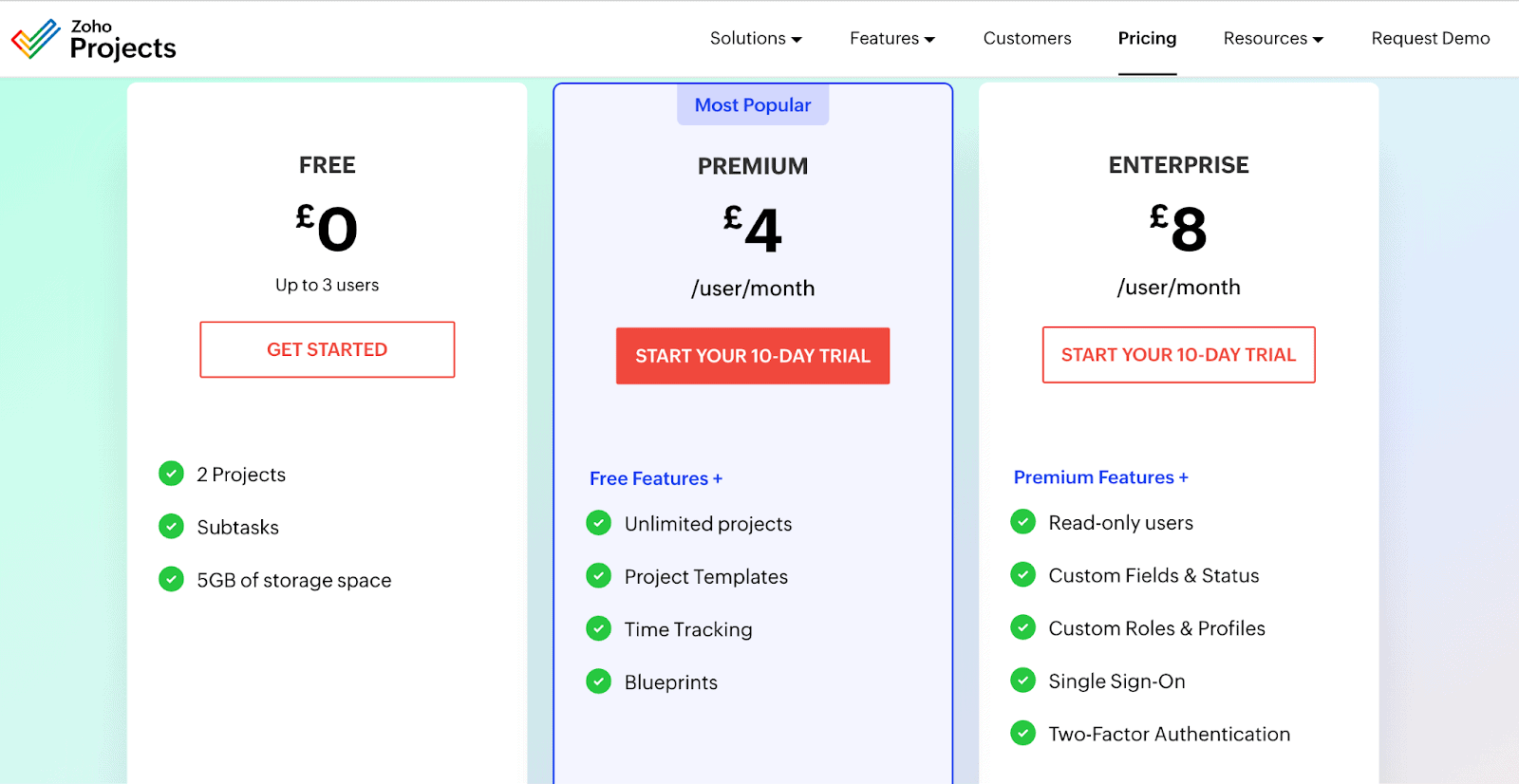This screenshot has height=784, width=1519.
Task: Click checkmark next to Unlimited projects
Action: pyautogui.click(x=598, y=523)
